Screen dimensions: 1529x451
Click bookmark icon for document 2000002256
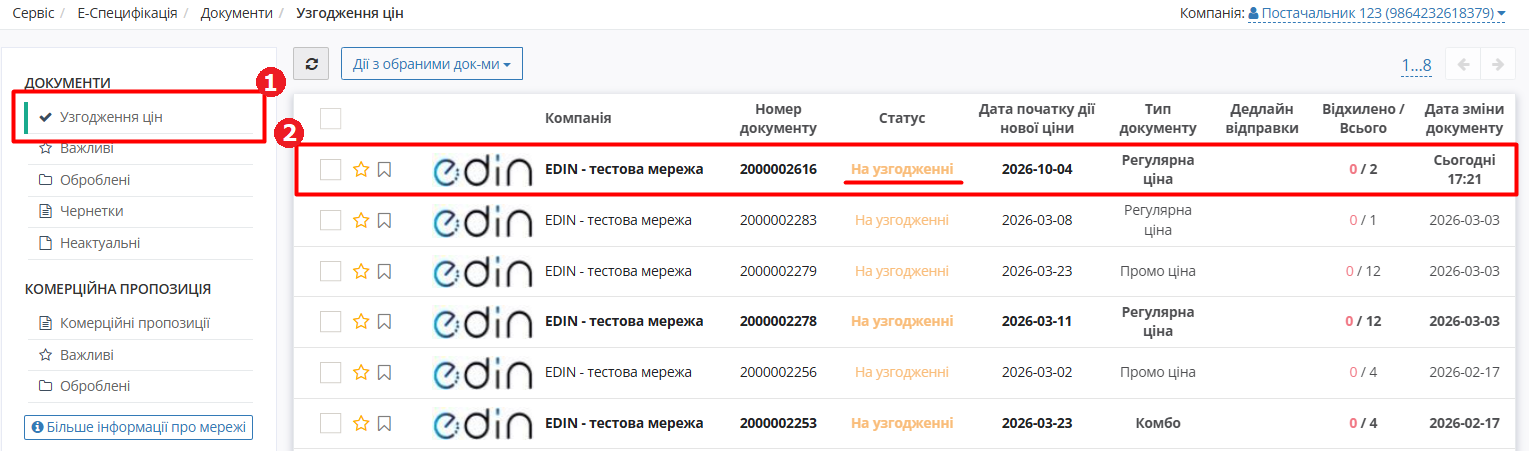[384, 373]
